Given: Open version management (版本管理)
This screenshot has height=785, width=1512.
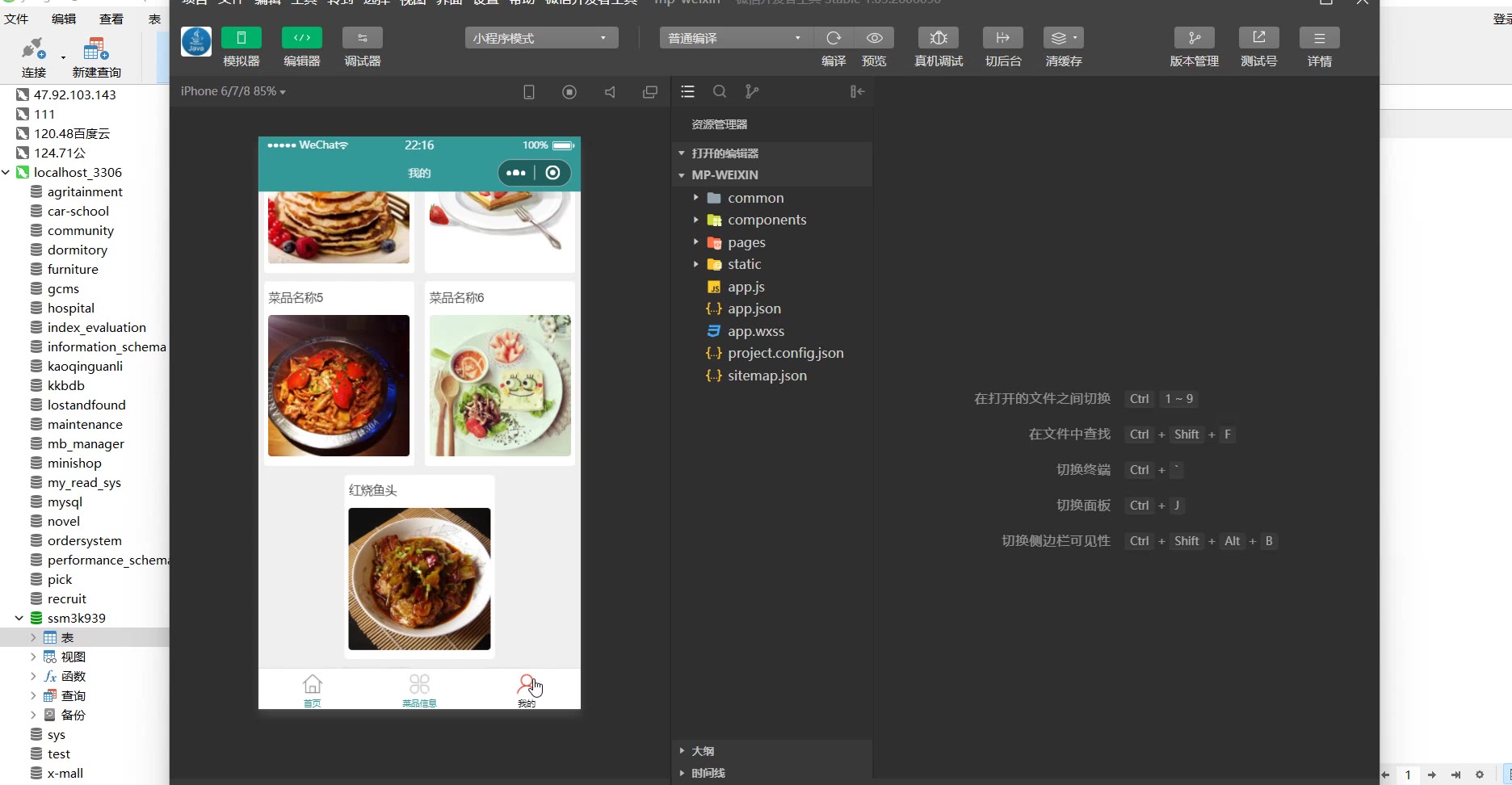Looking at the screenshot, I should tap(1194, 38).
